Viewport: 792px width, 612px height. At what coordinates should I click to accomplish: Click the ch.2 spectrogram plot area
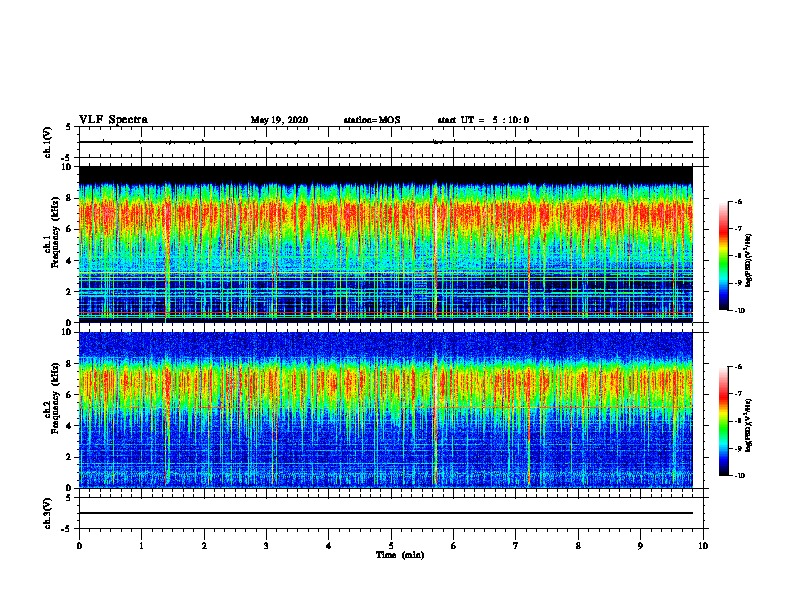coord(385,410)
